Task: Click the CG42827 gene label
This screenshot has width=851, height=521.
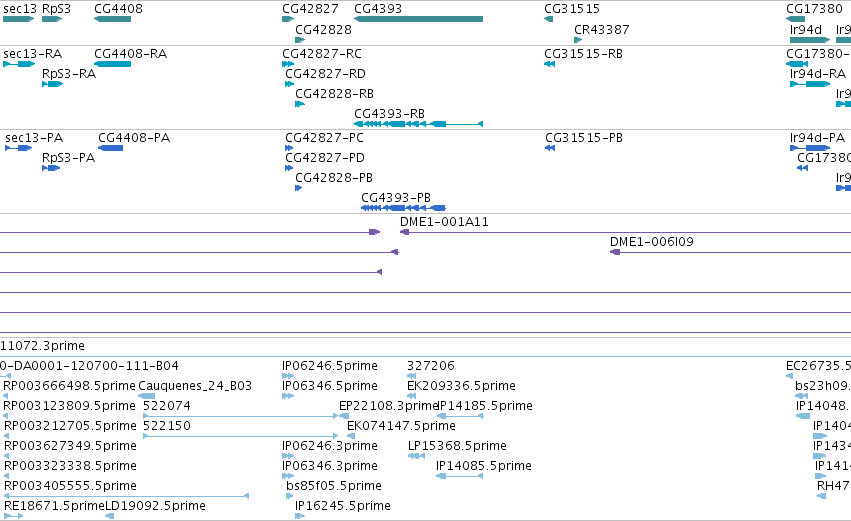Action: [310, 9]
